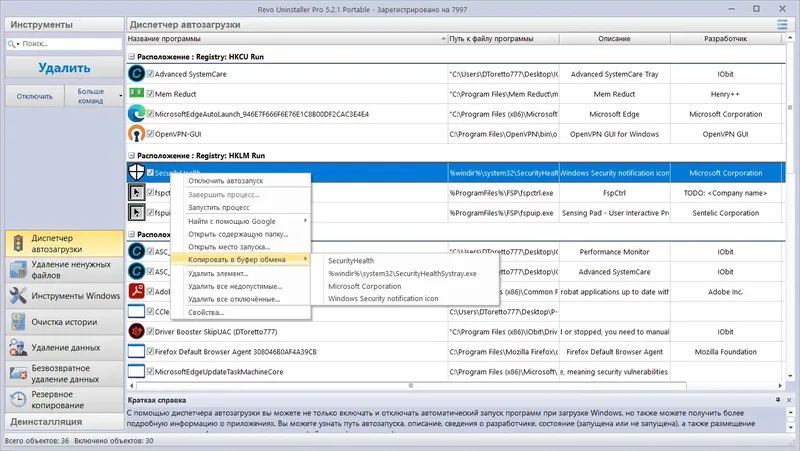Screen dimensions: 800x451
Task: Click the SecurityHealth shield icon
Action: pyautogui.click(x=136, y=172)
